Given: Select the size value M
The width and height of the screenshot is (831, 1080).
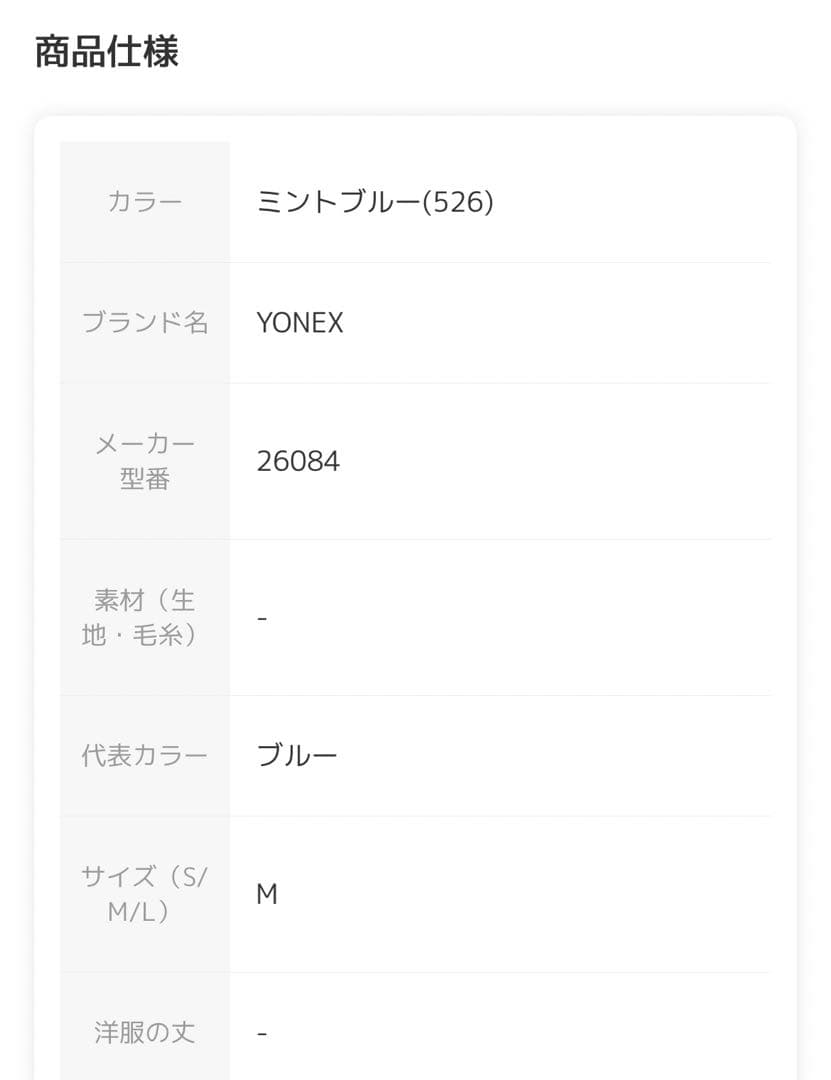Looking at the screenshot, I should click(267, 894).
